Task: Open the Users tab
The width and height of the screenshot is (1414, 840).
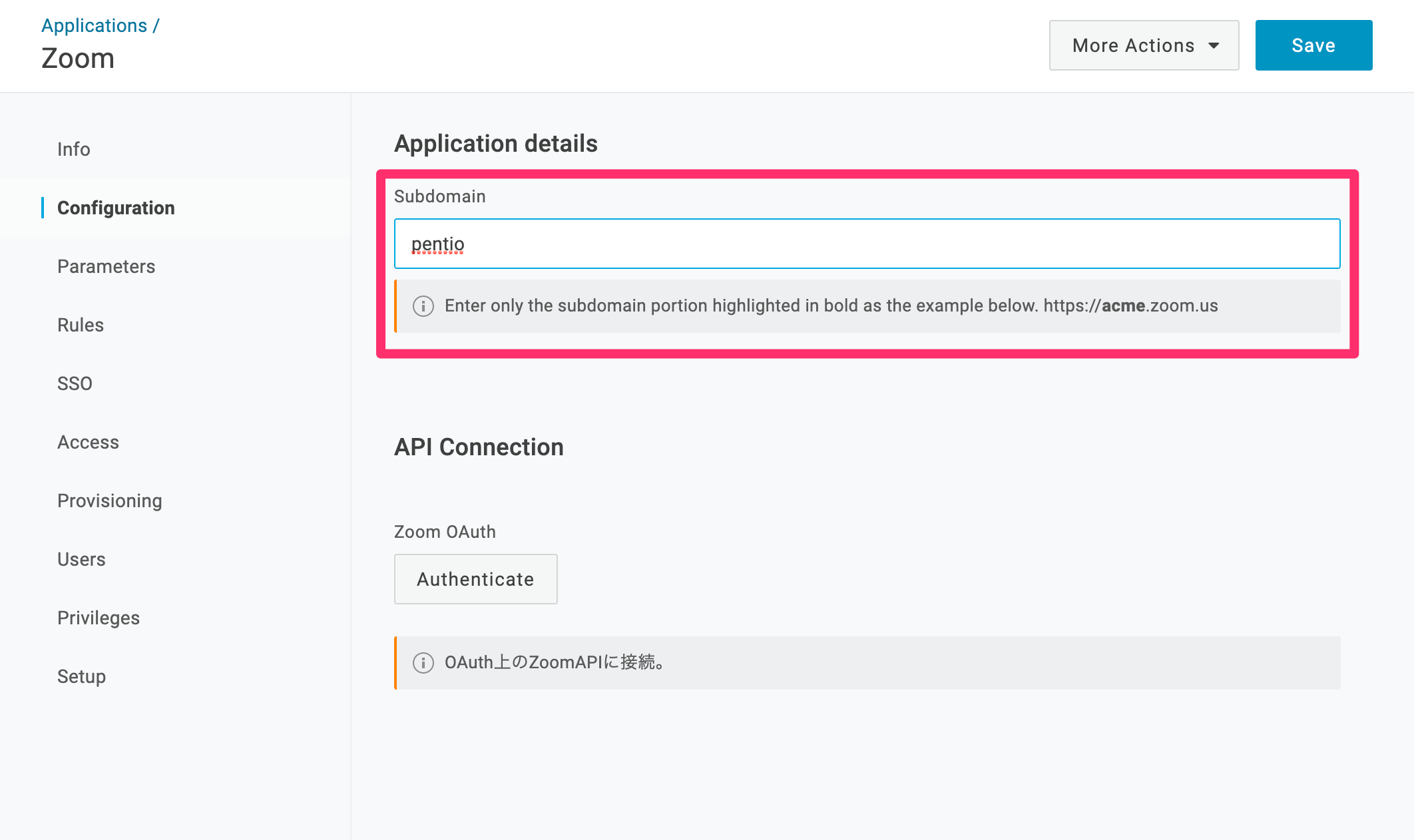Action: (81, 559)
